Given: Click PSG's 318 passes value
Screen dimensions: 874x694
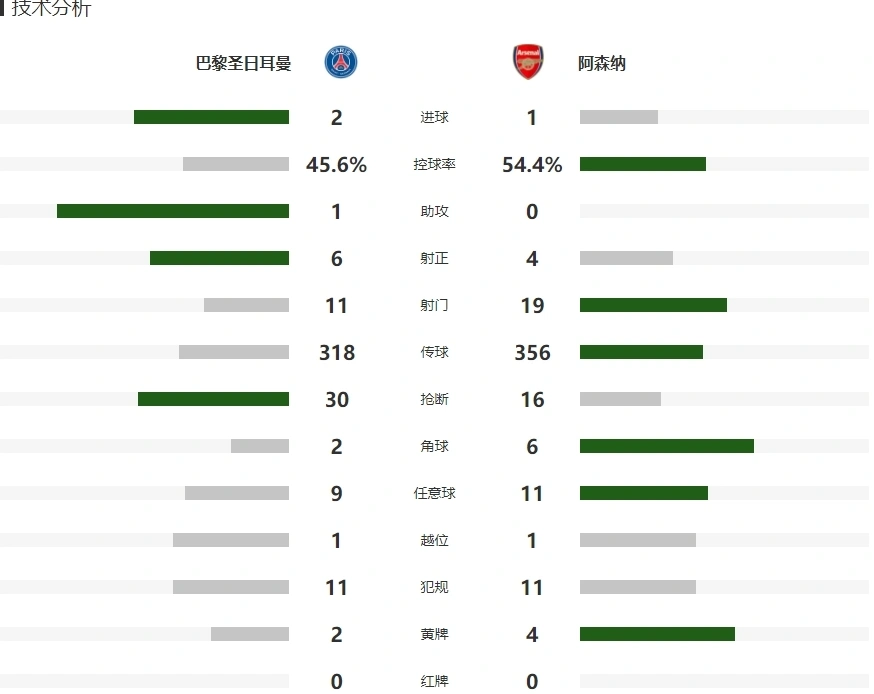Looking at the screenshot, I should click(337, 352).
